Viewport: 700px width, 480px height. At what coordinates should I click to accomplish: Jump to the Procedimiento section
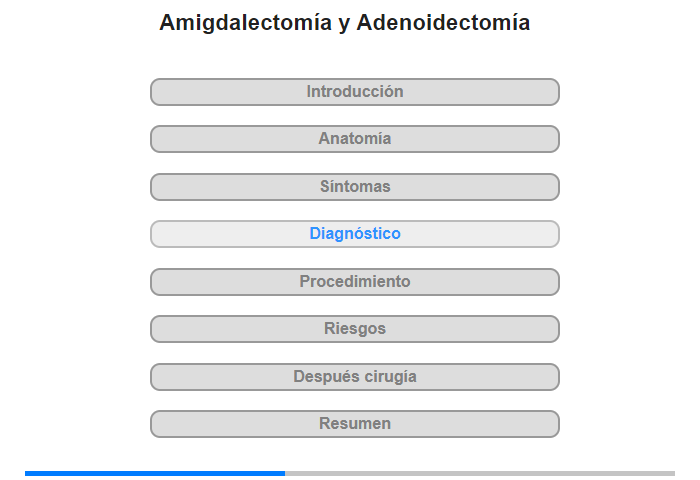coord(354,282)
